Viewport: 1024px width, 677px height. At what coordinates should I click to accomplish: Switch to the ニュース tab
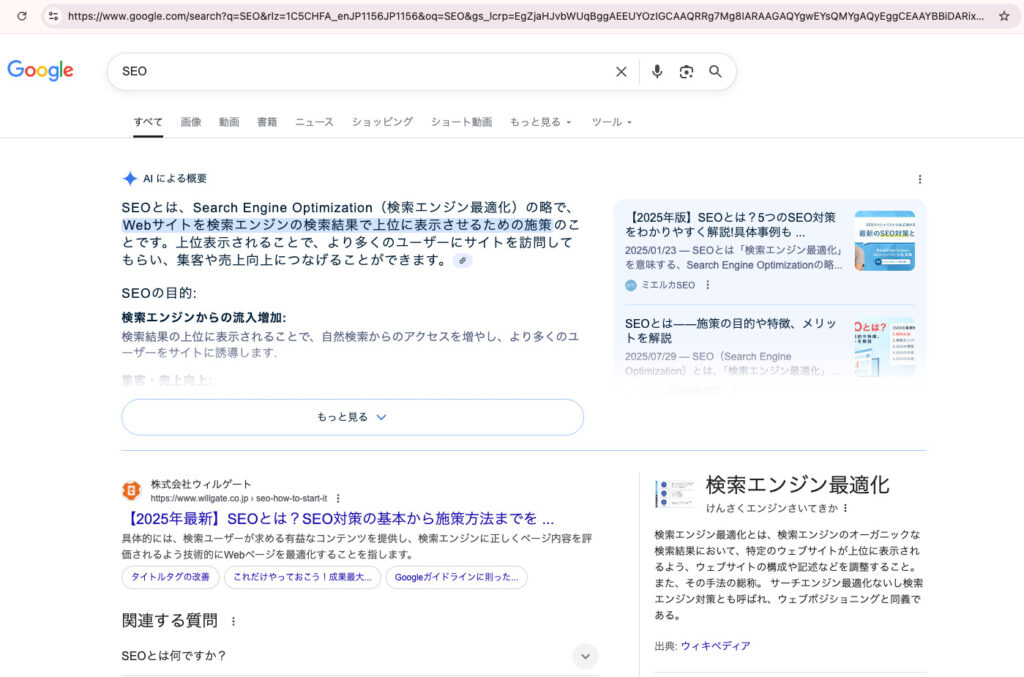314,122
